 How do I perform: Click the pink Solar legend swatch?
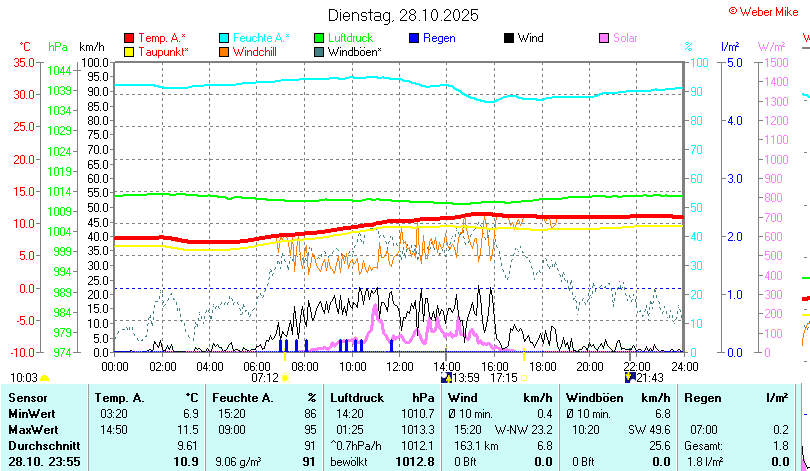click(x=604, y=38)
